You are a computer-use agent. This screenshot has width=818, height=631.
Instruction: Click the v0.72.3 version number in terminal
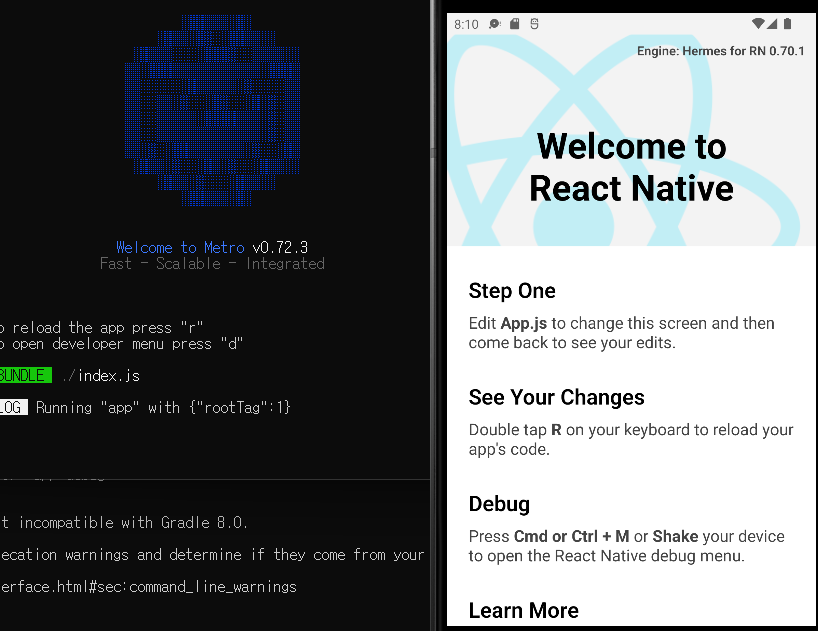(x=280, y=247)
